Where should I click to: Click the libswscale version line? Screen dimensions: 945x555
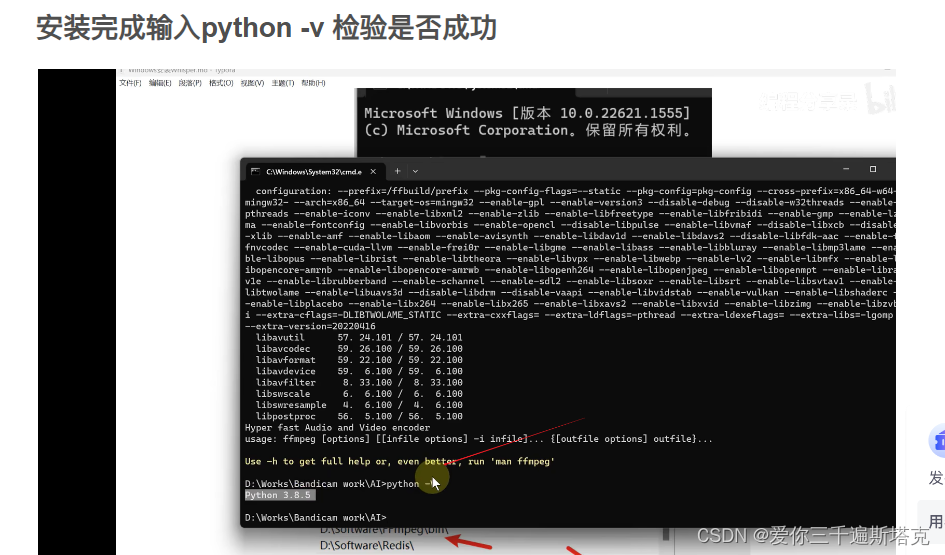(359, 394)
